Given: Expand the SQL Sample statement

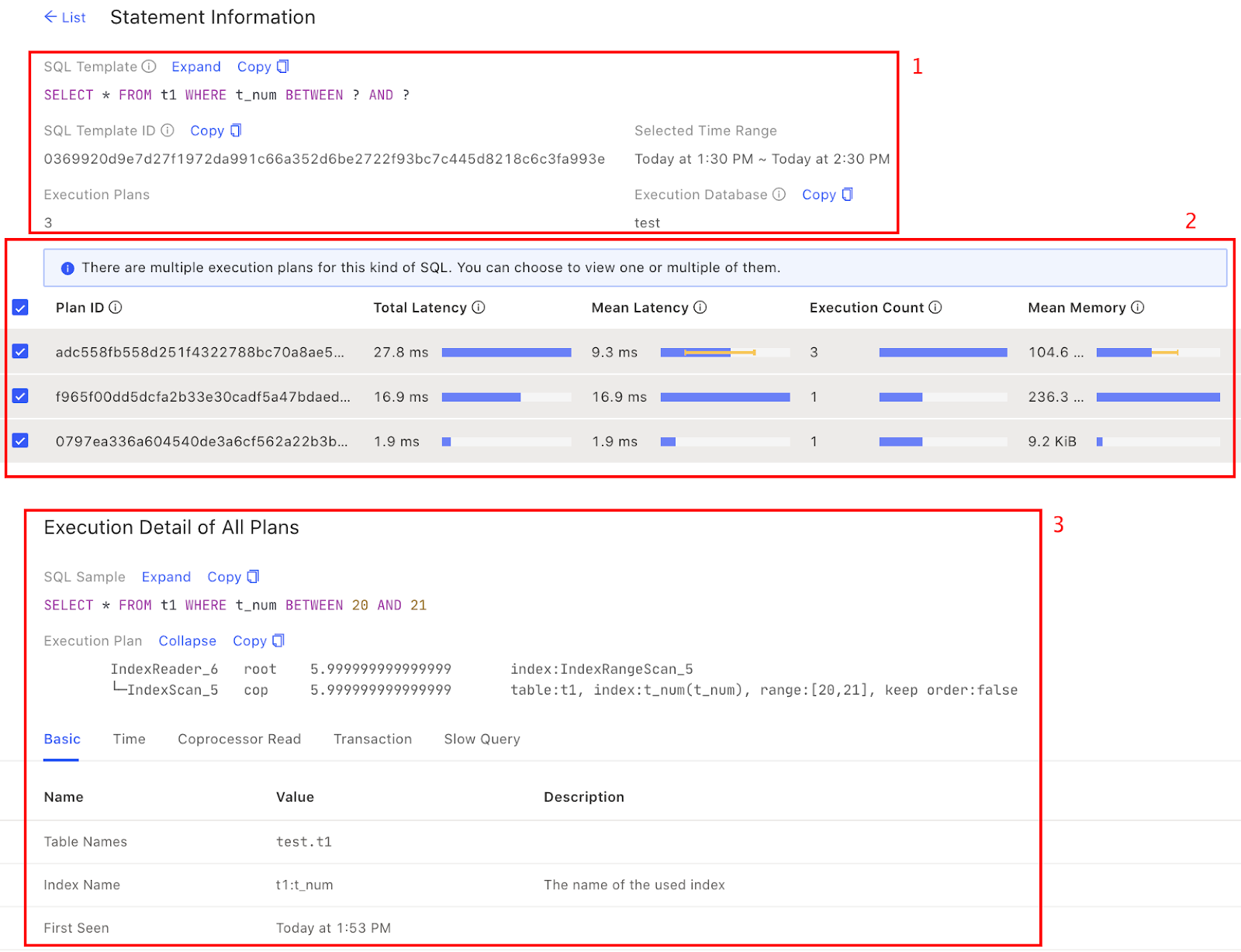Looking at the screenshot, I should pyautogui.click(x=166, y=577).
